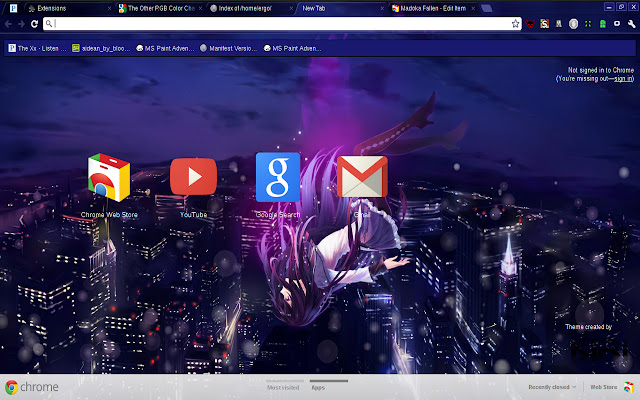
Task: Open the Google Search app
Action: (x=278, y=177)
